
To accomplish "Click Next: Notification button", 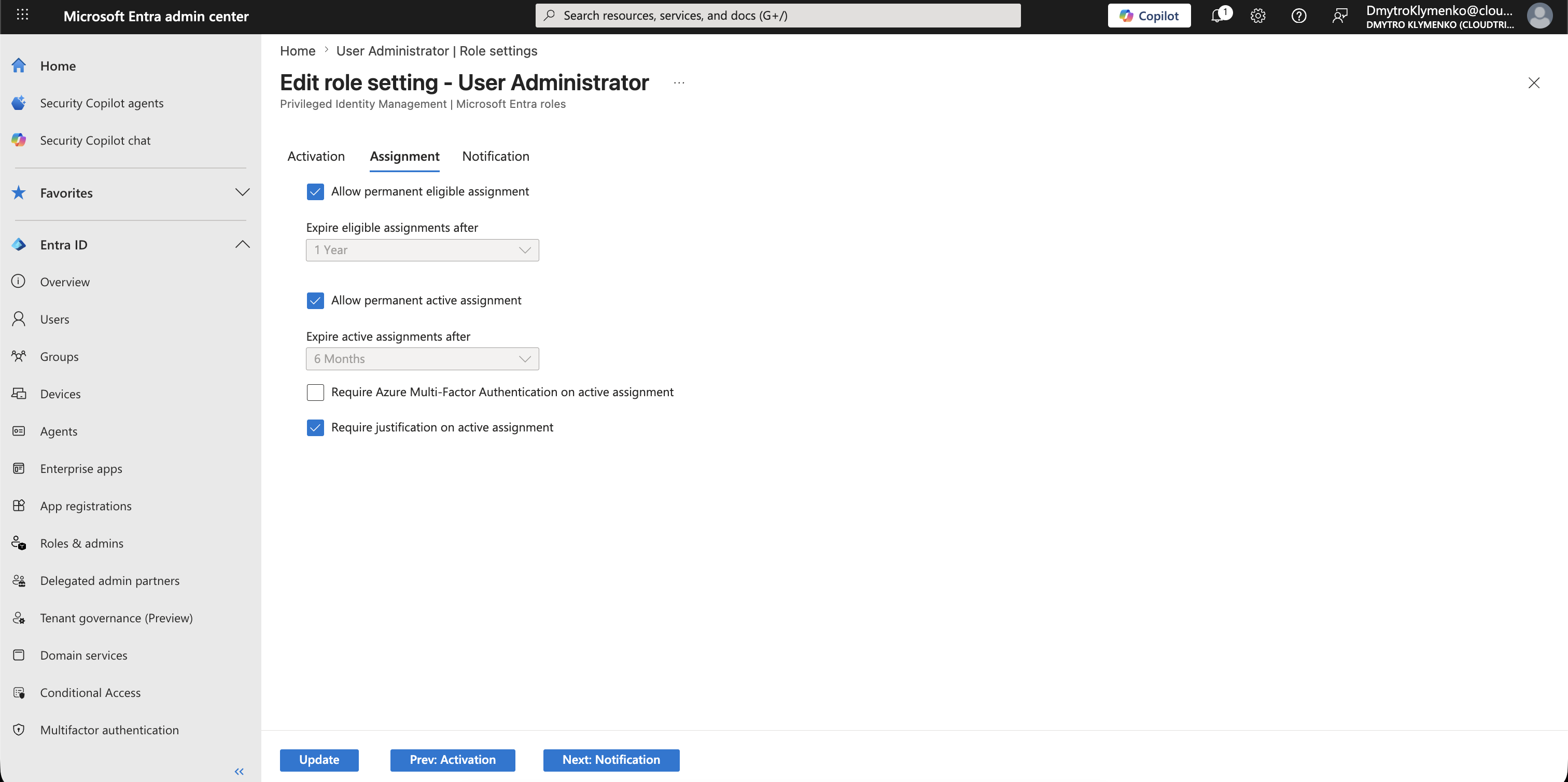I will click(x=611, y=760).
